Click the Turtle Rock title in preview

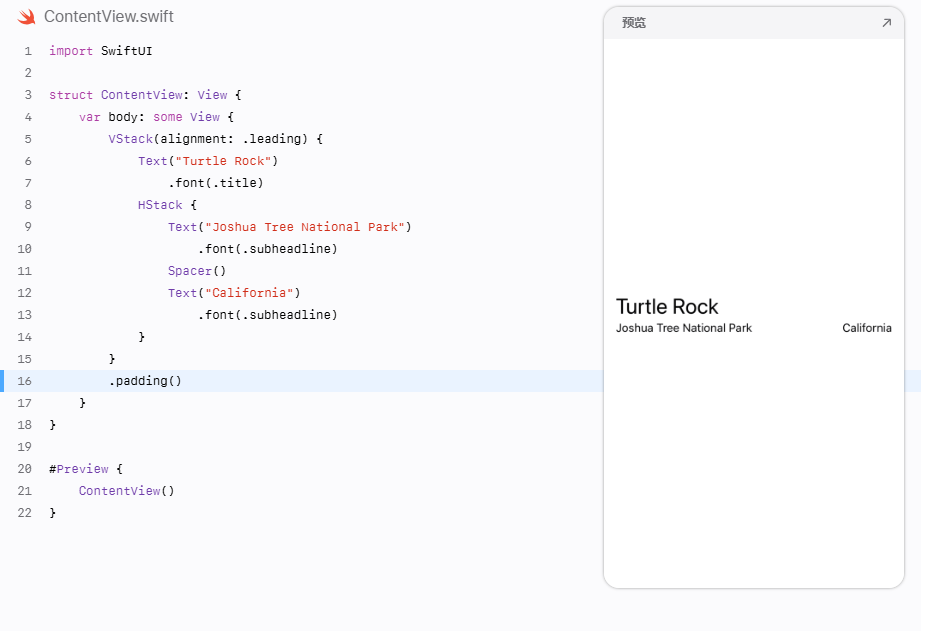coord(667,307)
